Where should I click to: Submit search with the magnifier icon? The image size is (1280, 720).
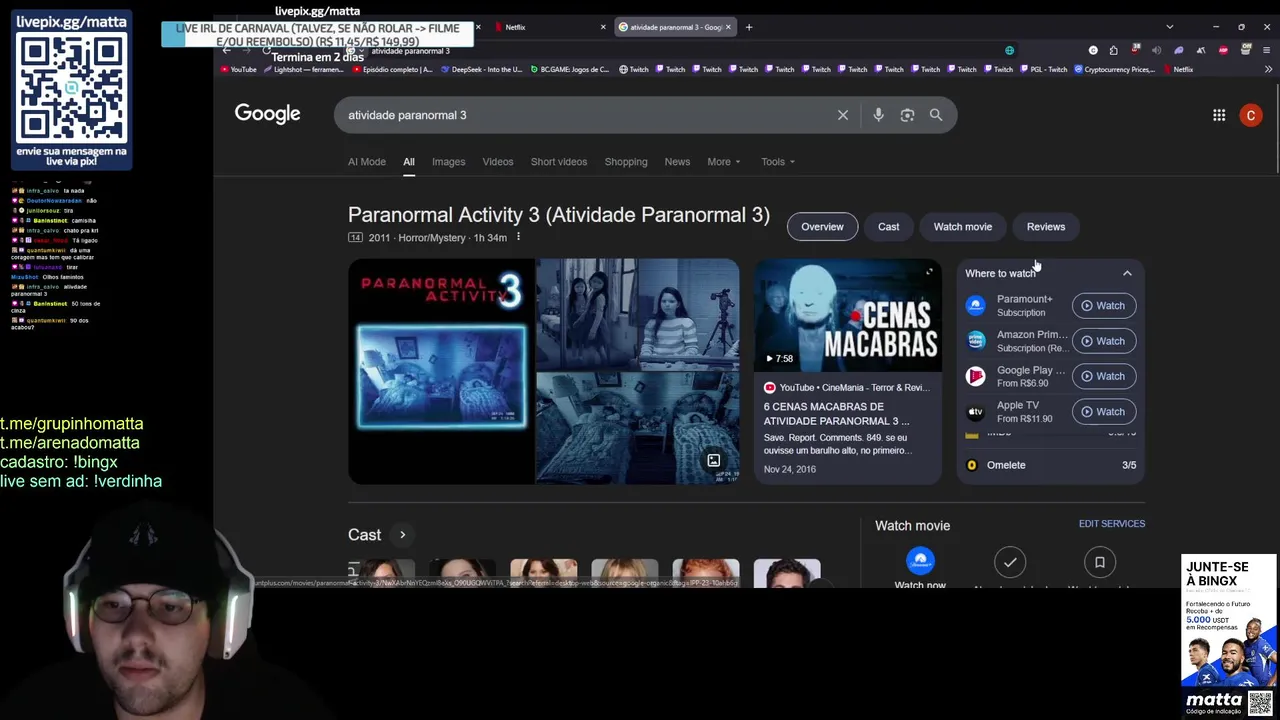click(x=936, y=115)
